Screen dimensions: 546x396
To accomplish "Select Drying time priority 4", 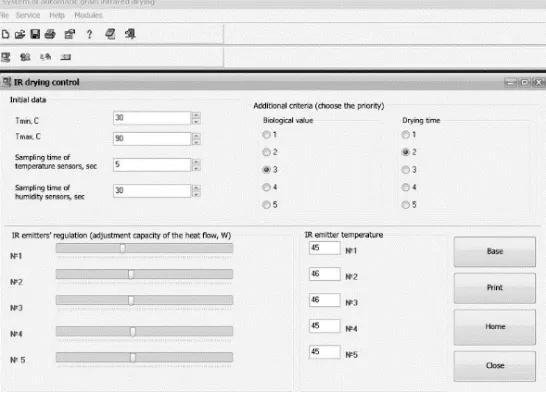I will tap(405, 187).
